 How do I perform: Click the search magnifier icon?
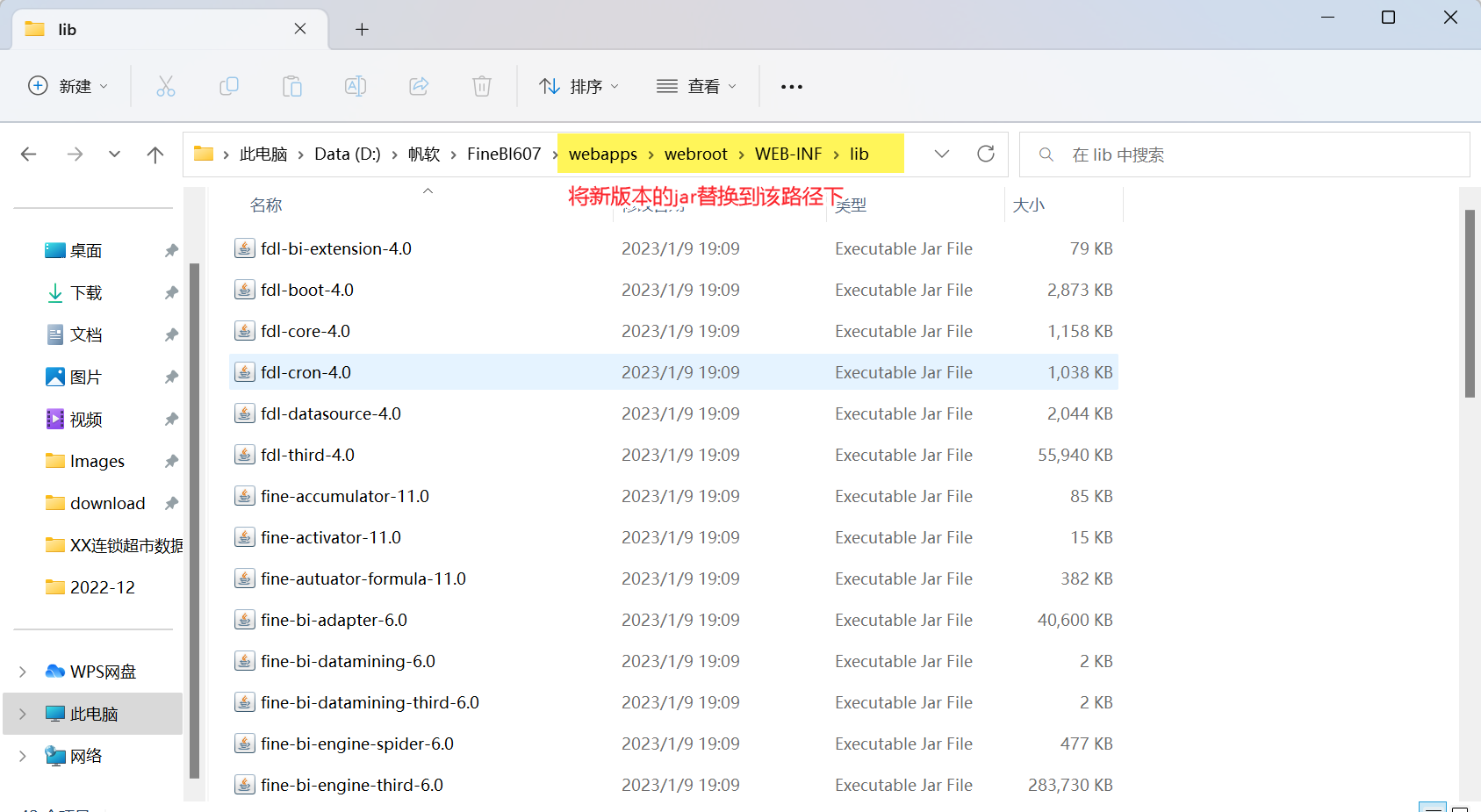pyautogui.click(x=1046, y=154)
